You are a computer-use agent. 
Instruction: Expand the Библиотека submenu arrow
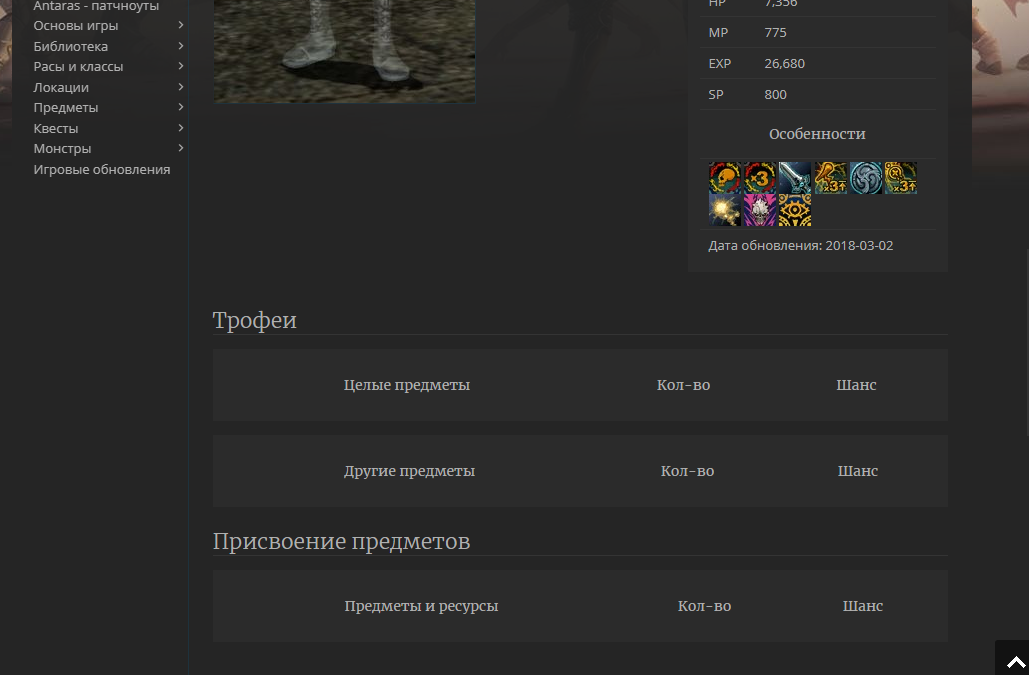pos(181,46)
